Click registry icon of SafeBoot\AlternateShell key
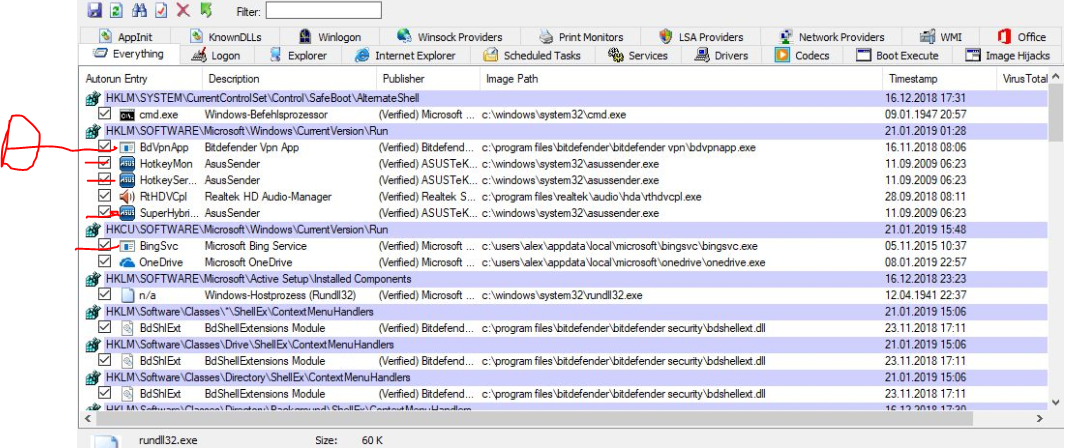 pos(94,98)
